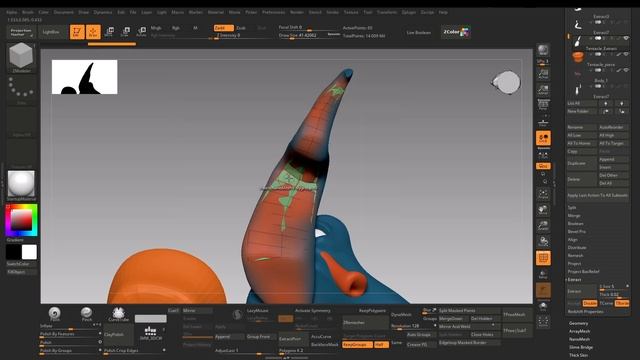
Task: Toggle the Rgb color mode
Action: [176, 28]
